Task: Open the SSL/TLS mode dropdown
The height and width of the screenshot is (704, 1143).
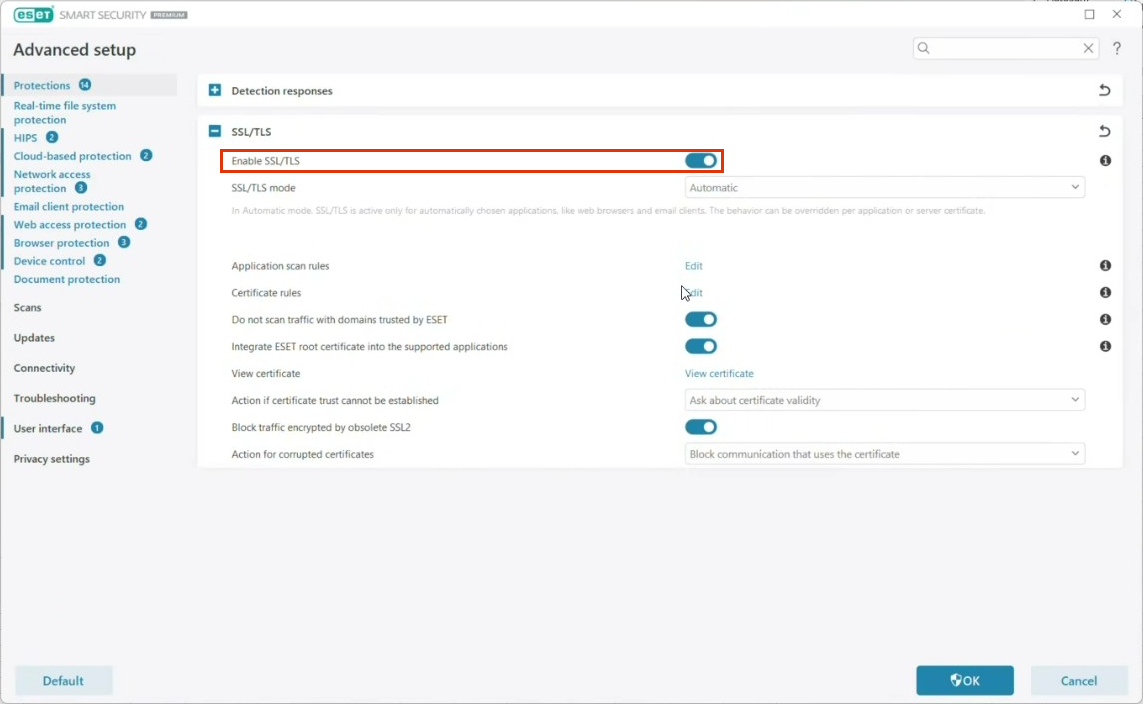Action: (x=884, y=187)
